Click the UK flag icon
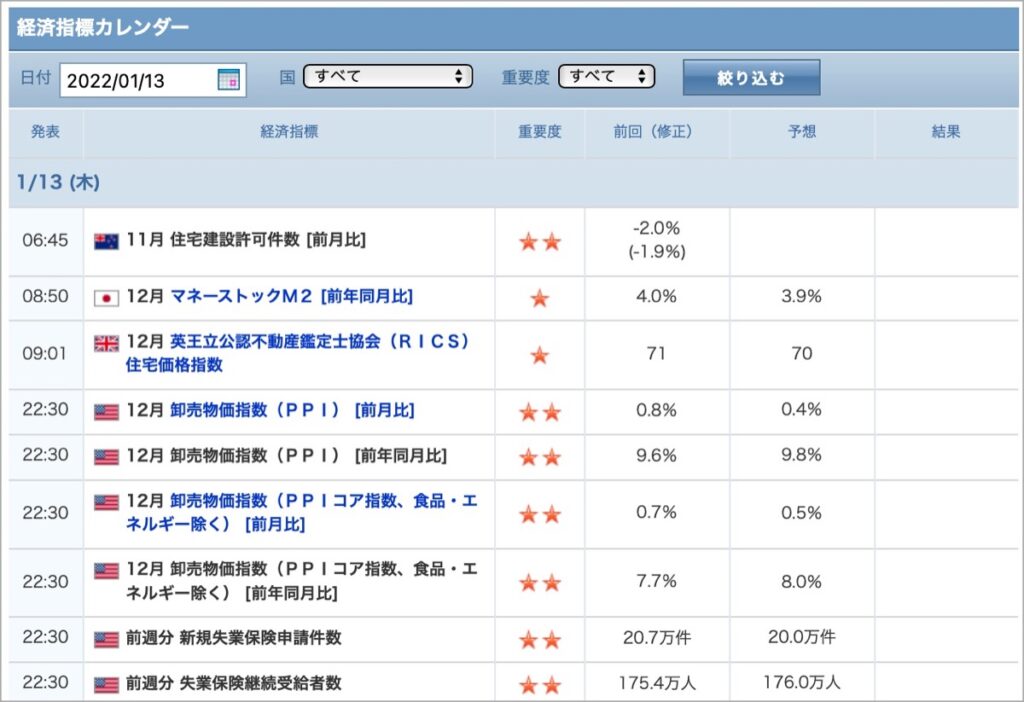Viewport: 1024px width, 702px height. pyautogui.click(x=106, y=343)
